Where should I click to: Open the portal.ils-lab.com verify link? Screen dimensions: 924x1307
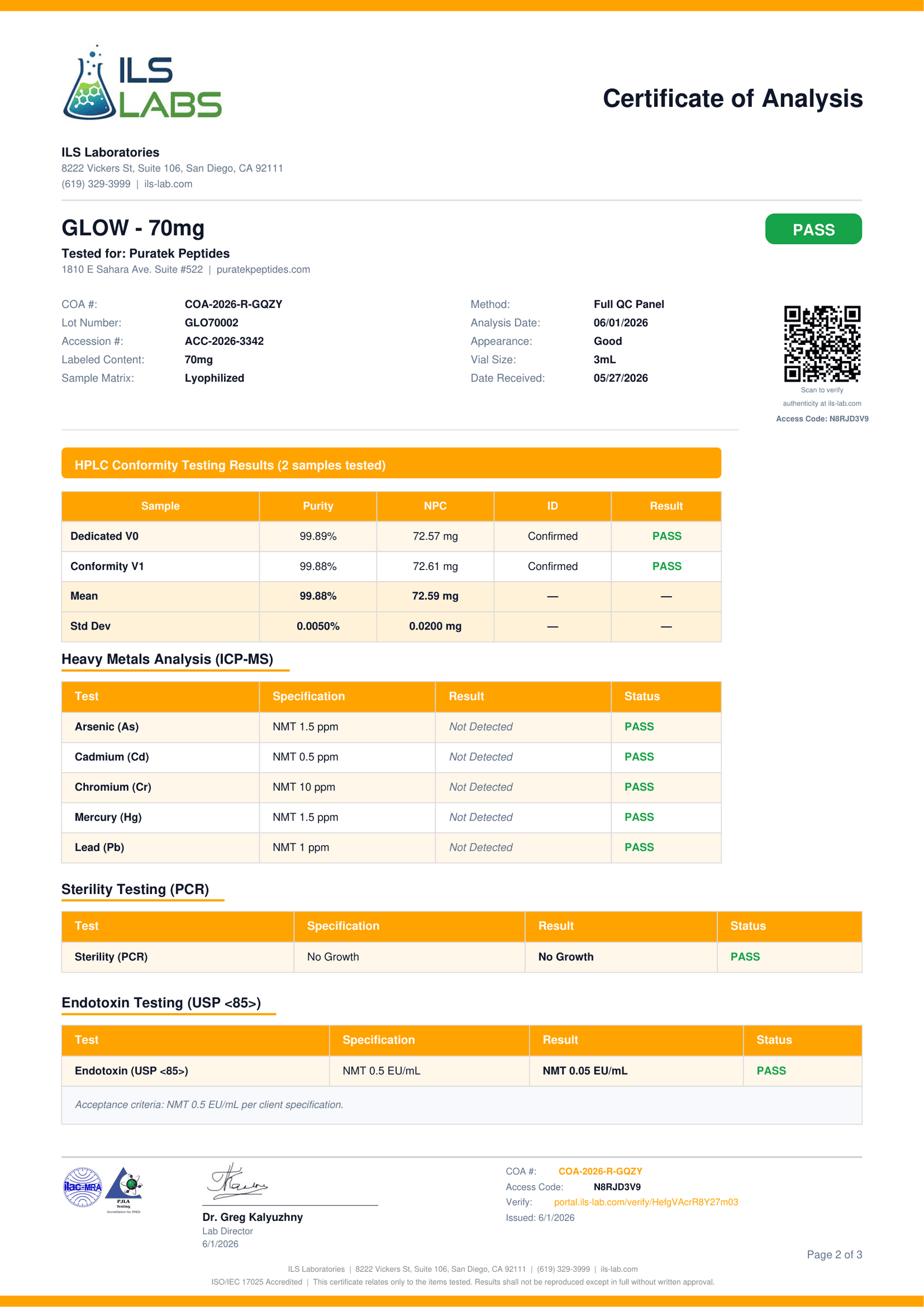click(x=646, y=1202)
